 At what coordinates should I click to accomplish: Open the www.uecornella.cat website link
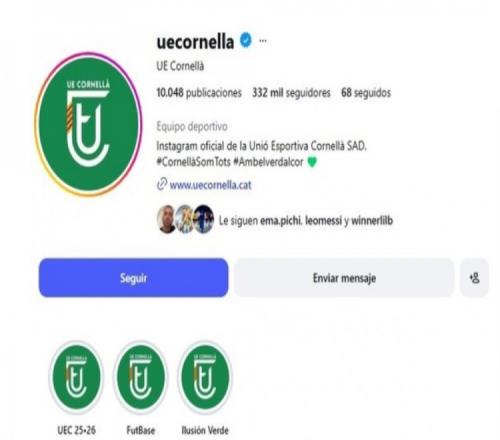(210, 185)
